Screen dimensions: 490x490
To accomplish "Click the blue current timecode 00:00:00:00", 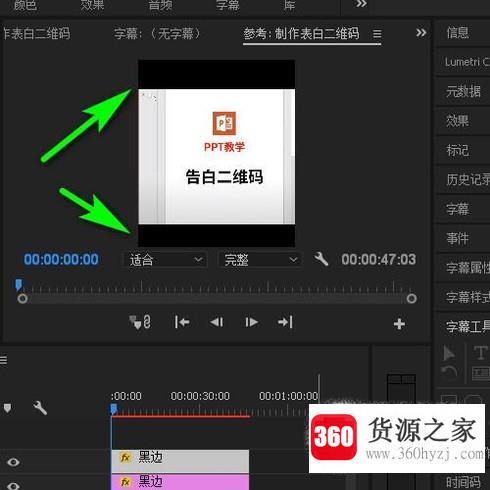I will (61, 259).
